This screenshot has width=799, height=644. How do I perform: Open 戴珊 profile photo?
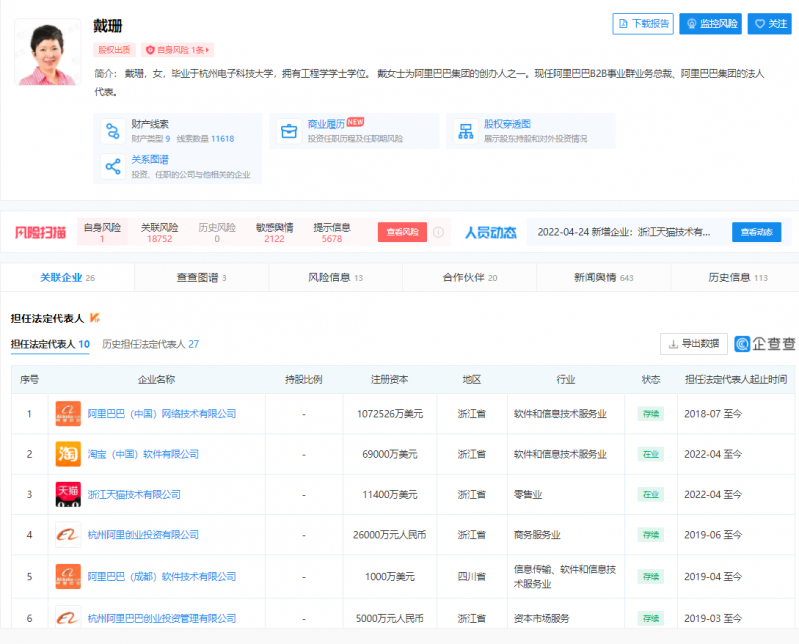coord(47,52)
